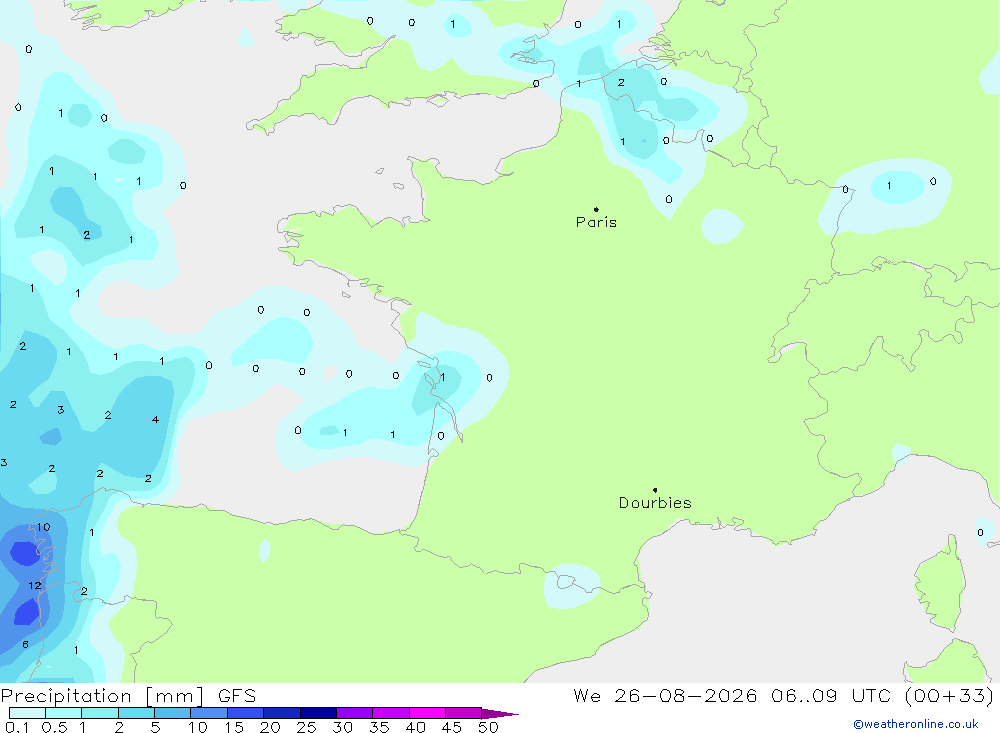
Task: Click the '45' legend scale label
Action: pos(452,727)
